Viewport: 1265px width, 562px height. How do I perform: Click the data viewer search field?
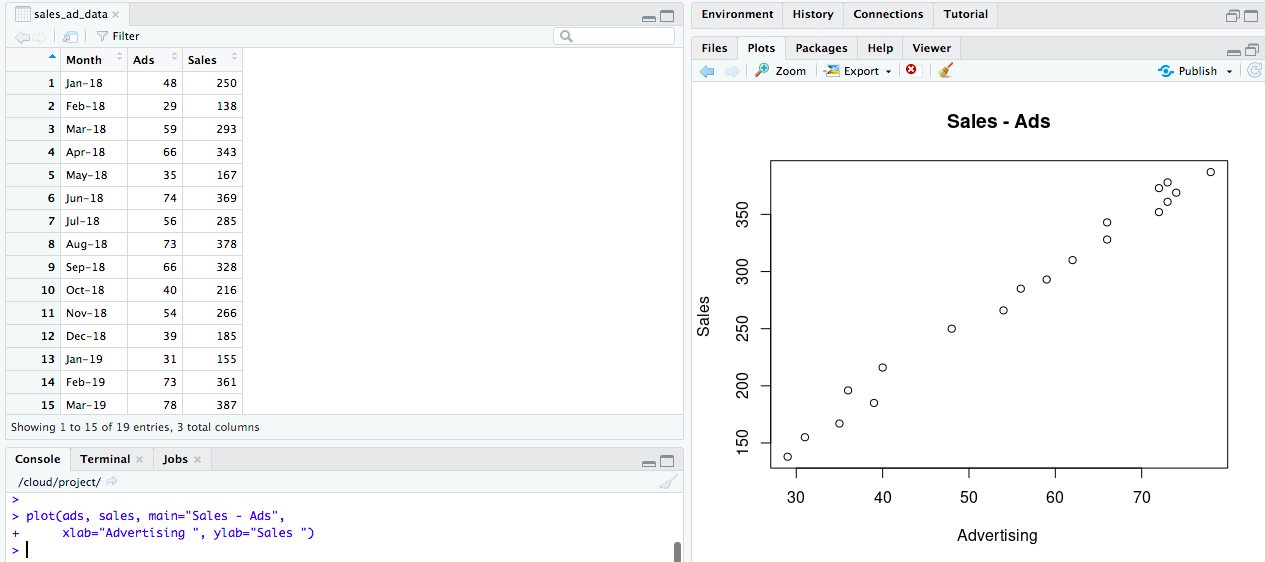[x=613, y=36]
